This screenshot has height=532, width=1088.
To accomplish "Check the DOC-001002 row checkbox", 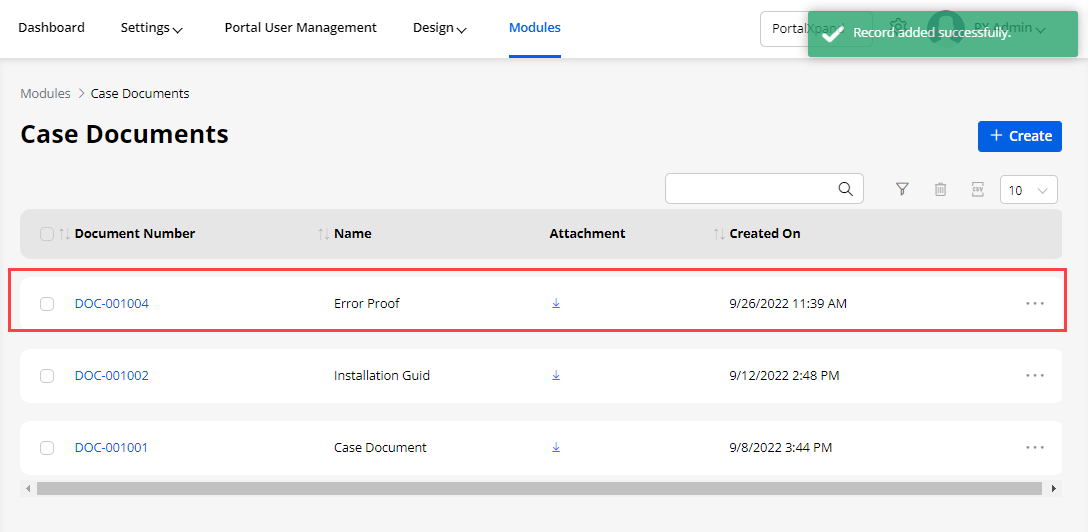I will (x=47, y=376).
